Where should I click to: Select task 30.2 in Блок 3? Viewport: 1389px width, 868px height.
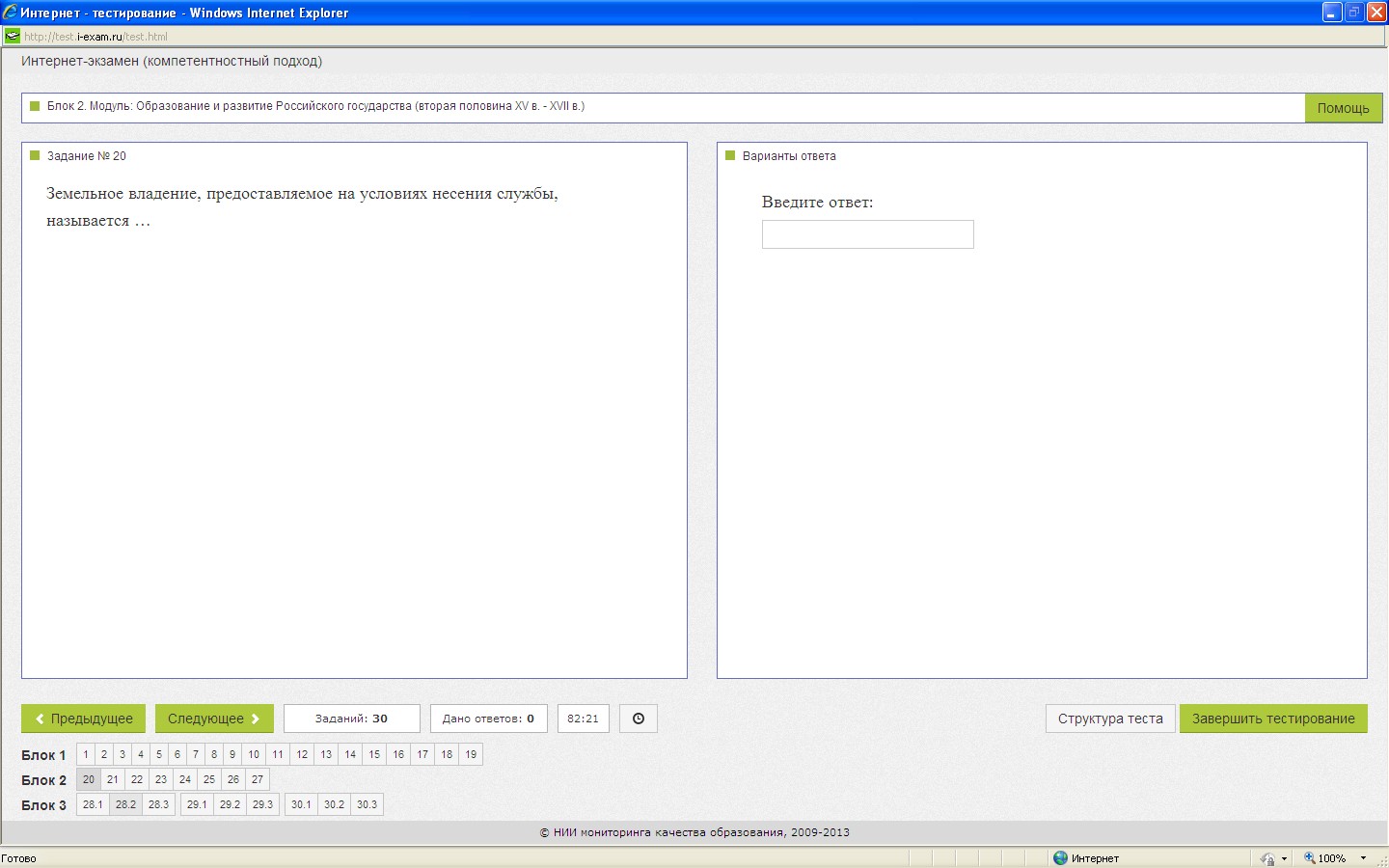point(334,804)
